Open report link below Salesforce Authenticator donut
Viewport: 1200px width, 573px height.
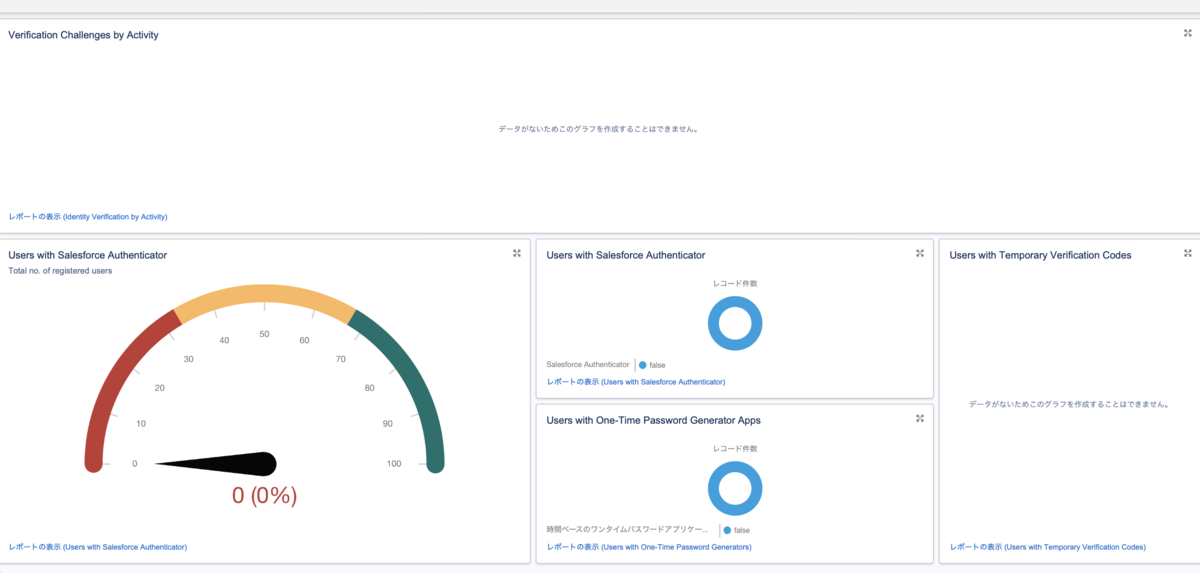pos(636,382)
